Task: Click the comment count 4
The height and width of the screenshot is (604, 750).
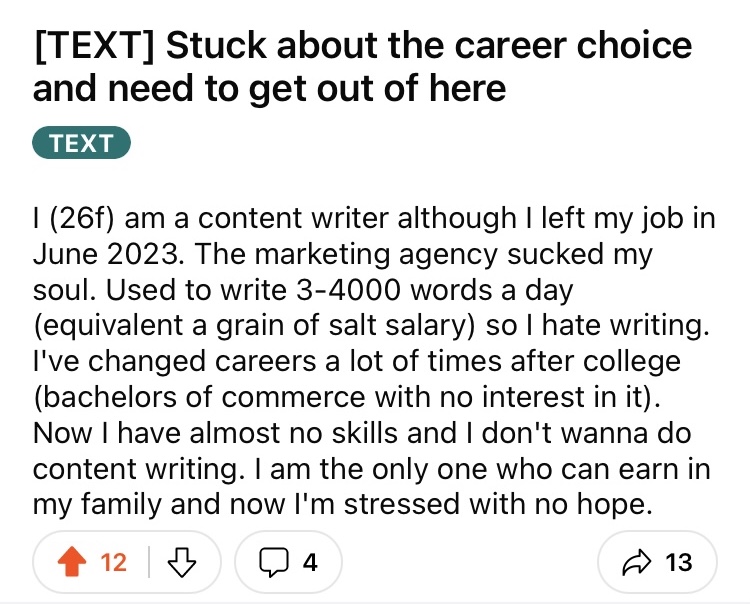Action: tap(310, 562)
